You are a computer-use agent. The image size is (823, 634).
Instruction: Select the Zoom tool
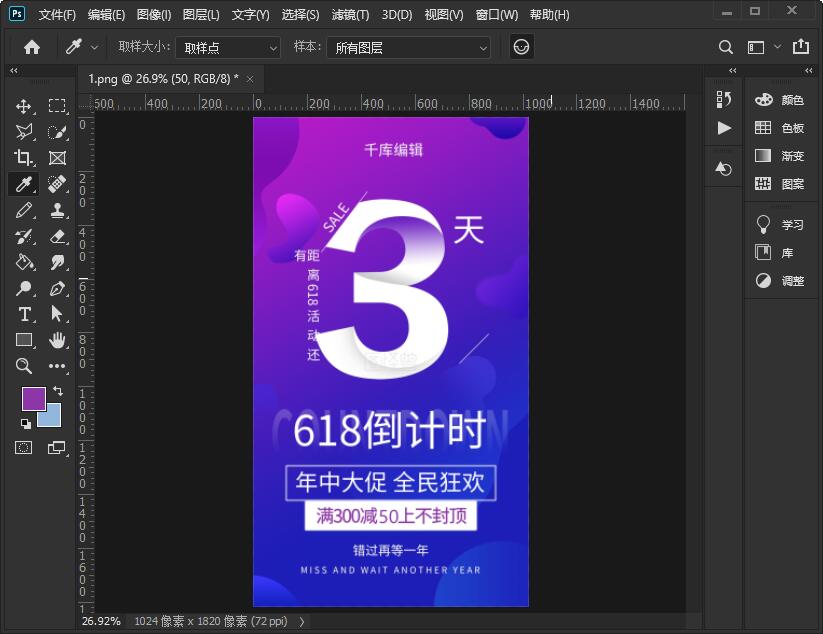pos(24,366)
